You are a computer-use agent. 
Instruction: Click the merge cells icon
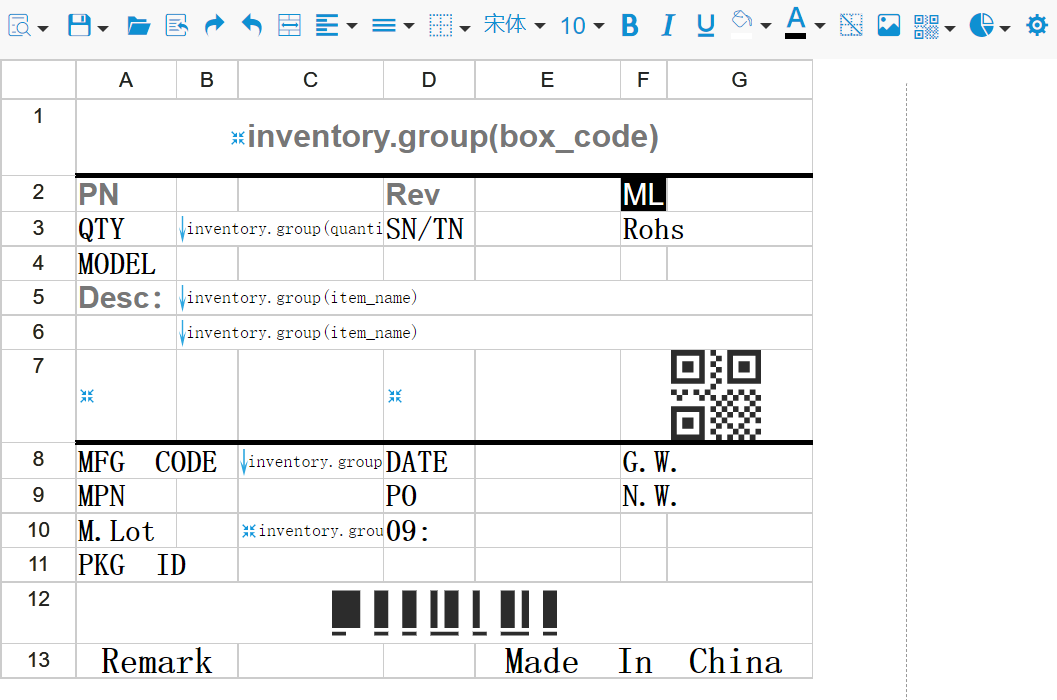289,26
